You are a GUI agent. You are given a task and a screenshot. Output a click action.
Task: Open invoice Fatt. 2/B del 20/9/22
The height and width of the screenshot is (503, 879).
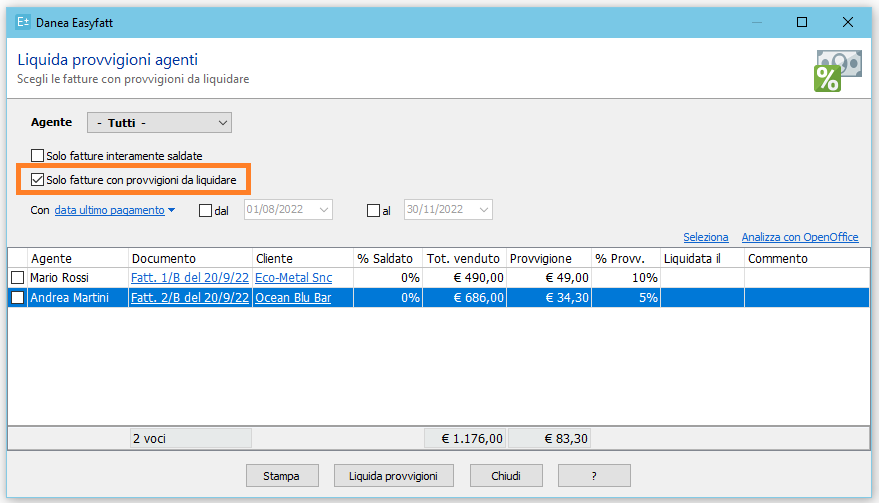[190, 298]
